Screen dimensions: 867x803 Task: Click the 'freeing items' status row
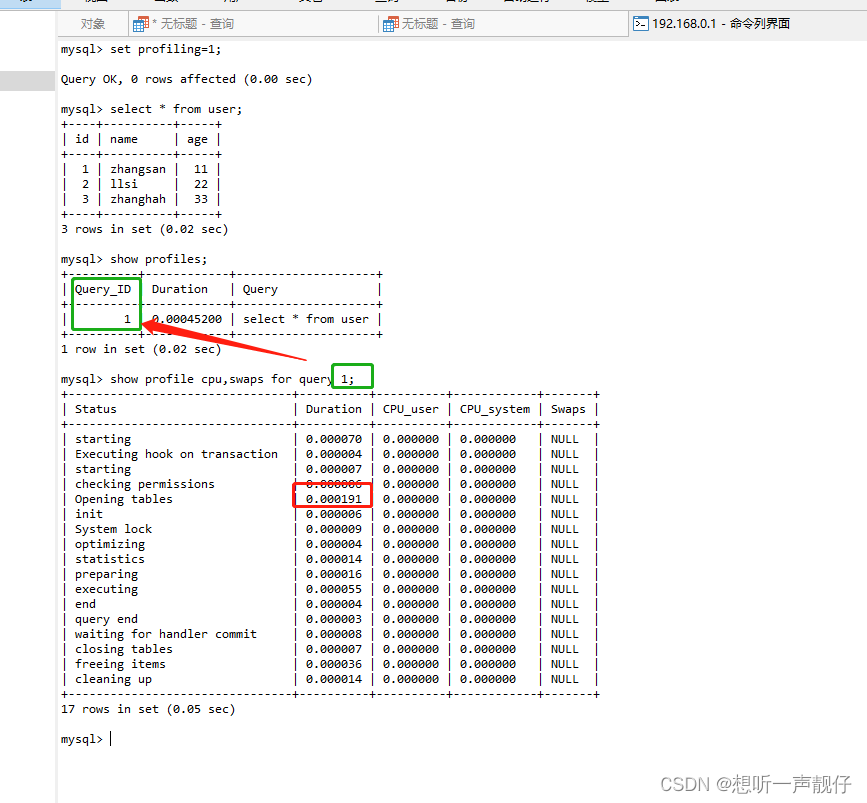120,664
